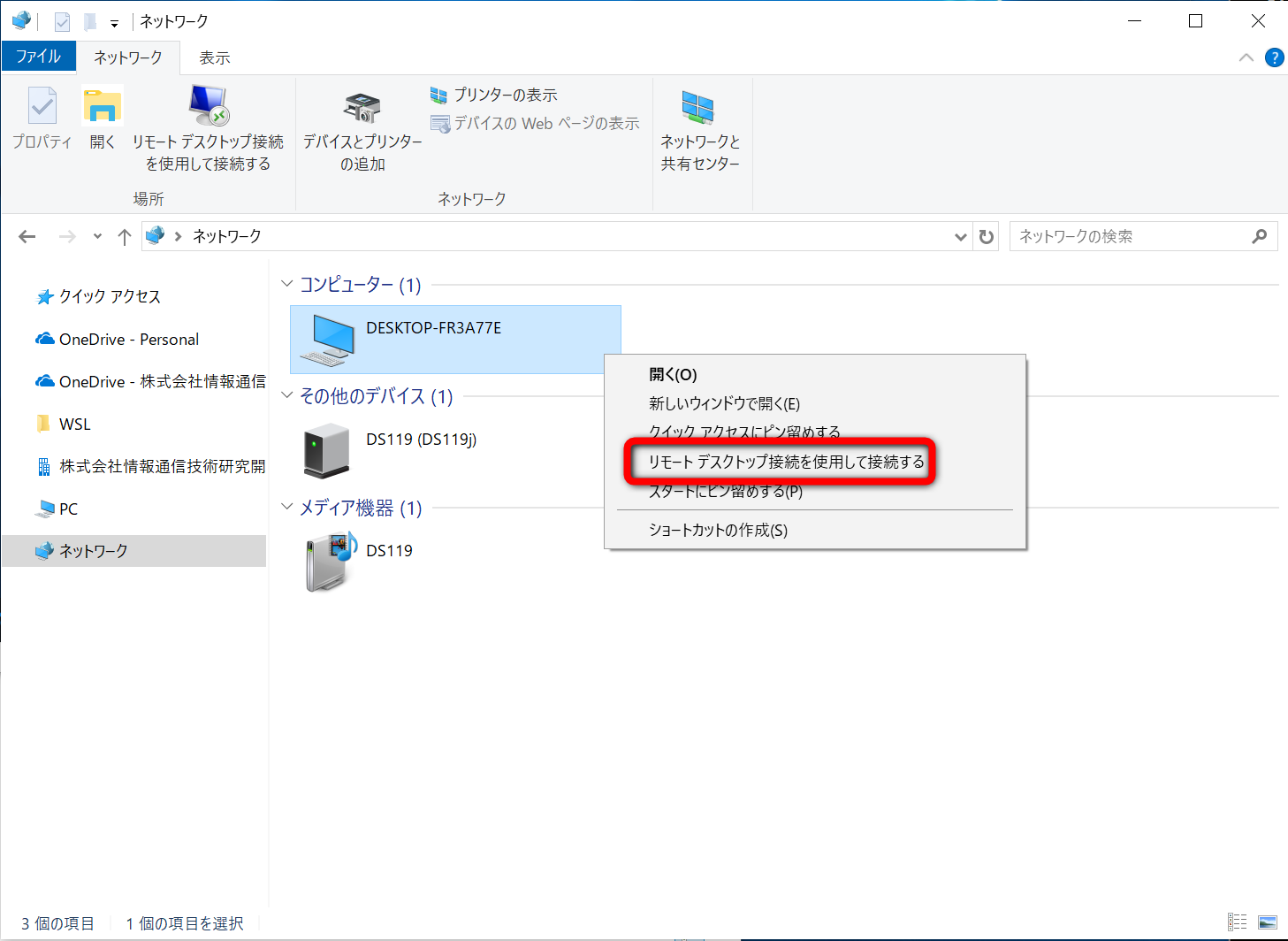
Task: Refresh the network view with the refresh icon
Action: [986, 236]
